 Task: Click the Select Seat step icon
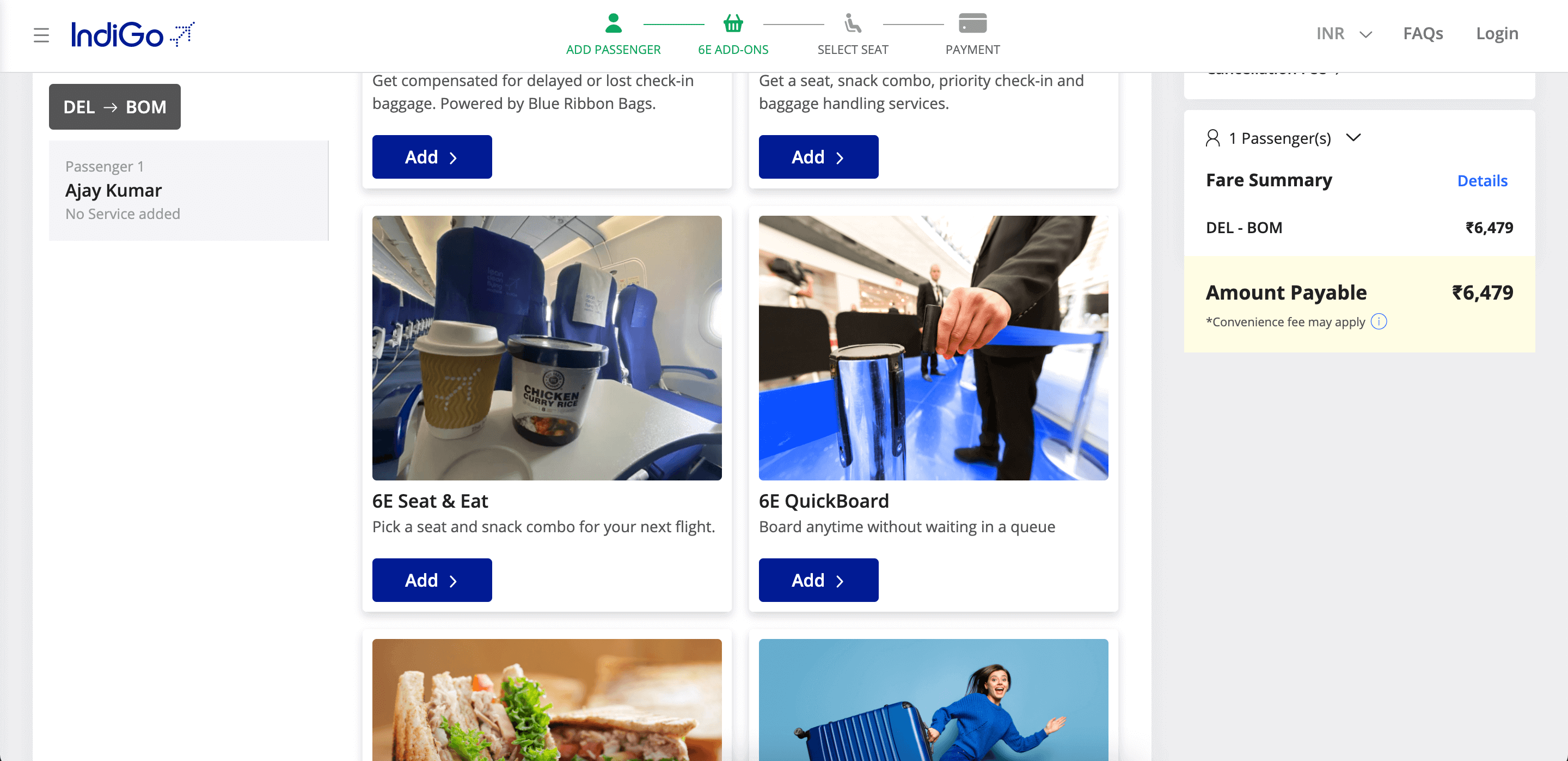coord(852,23)
